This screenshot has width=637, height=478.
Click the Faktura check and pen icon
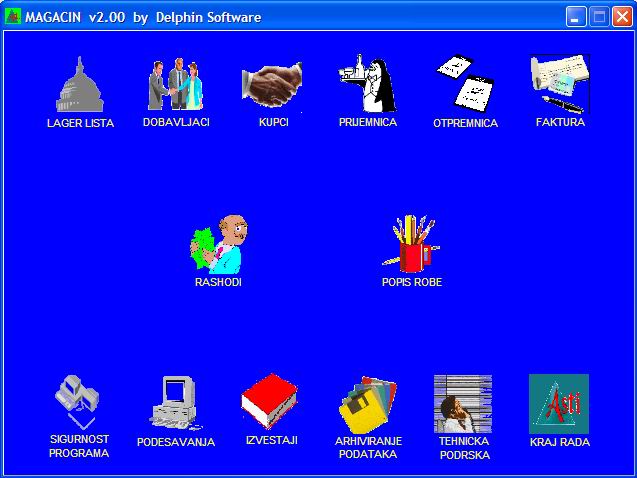pyautogui.click(x=560, y=84)
